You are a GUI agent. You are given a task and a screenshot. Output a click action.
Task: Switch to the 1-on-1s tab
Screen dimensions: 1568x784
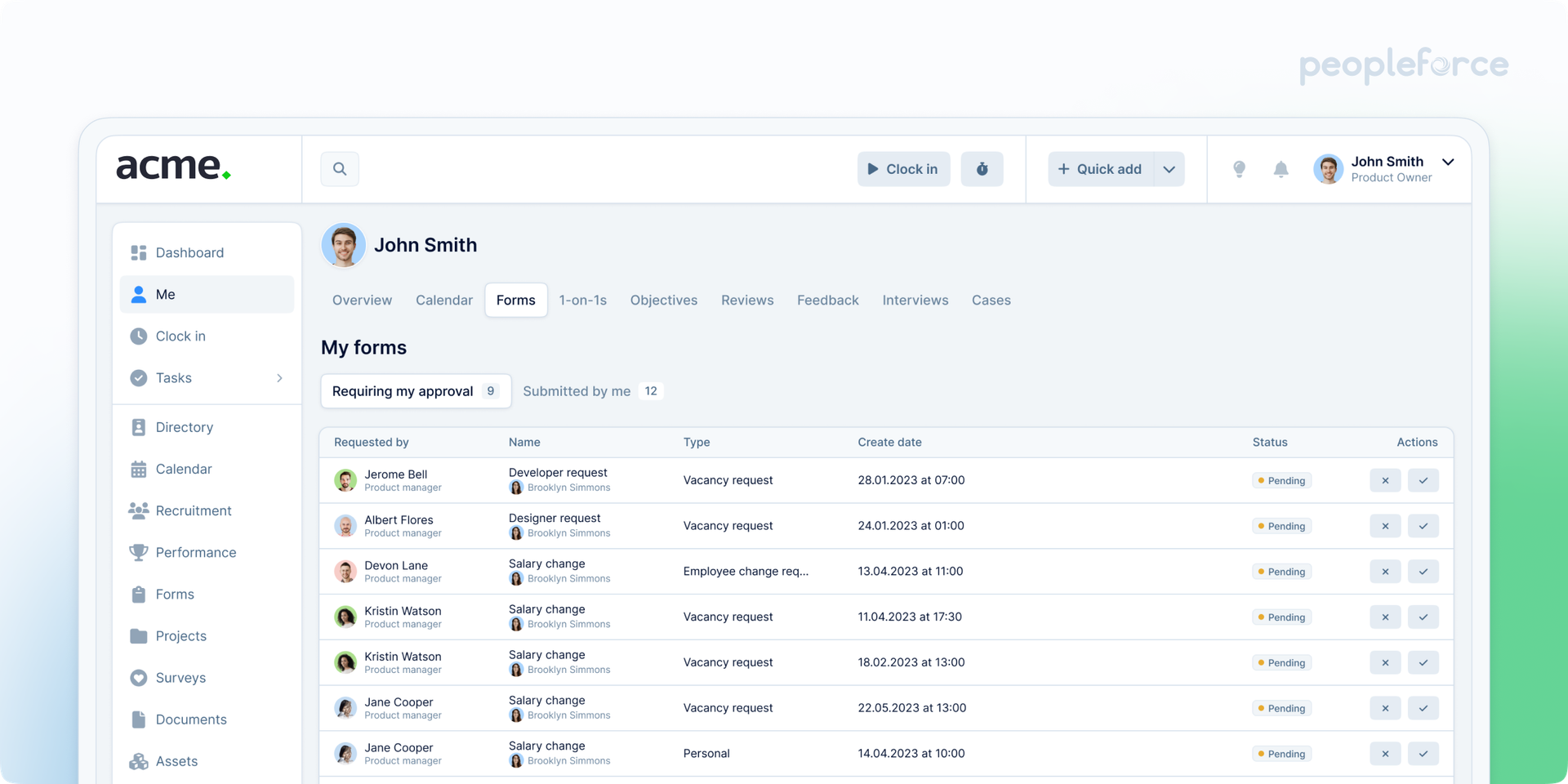(583, 301)
